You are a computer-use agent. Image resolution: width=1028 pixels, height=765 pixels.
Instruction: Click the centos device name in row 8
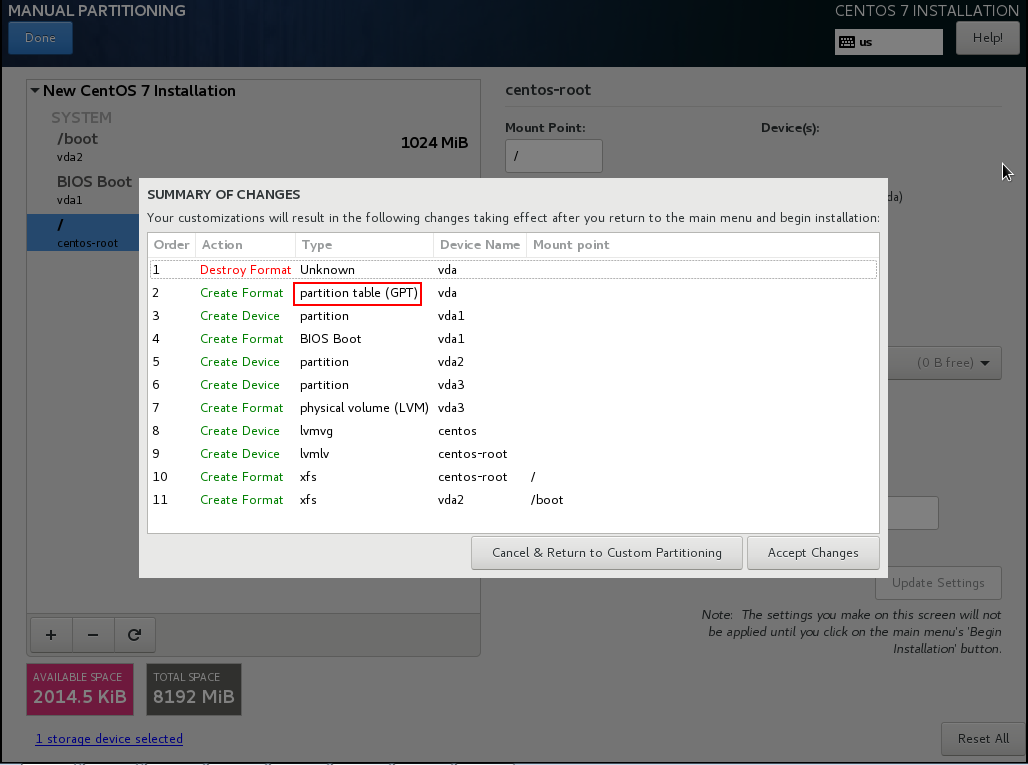(457, 431)
